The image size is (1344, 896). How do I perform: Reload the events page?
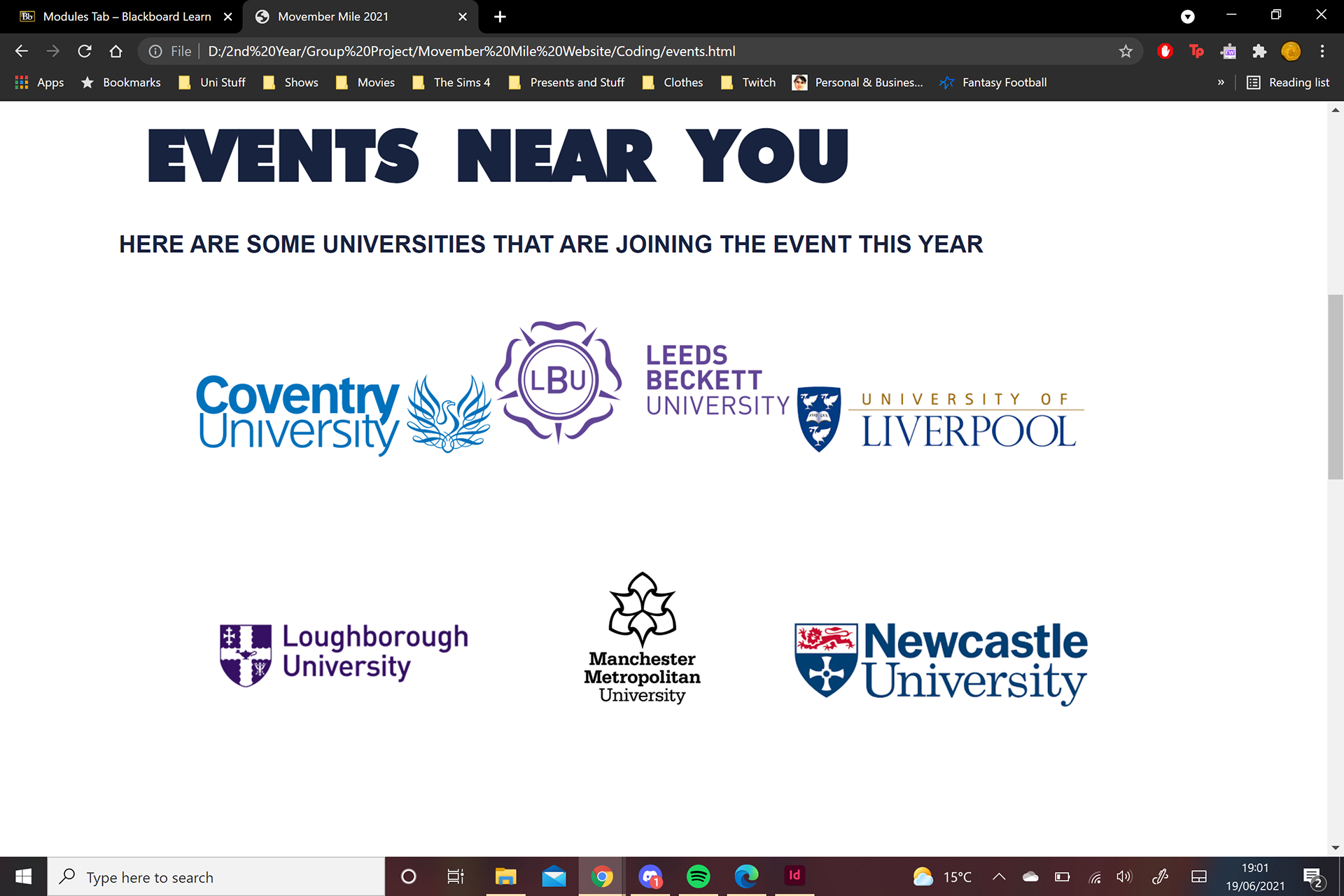(85, 51)
